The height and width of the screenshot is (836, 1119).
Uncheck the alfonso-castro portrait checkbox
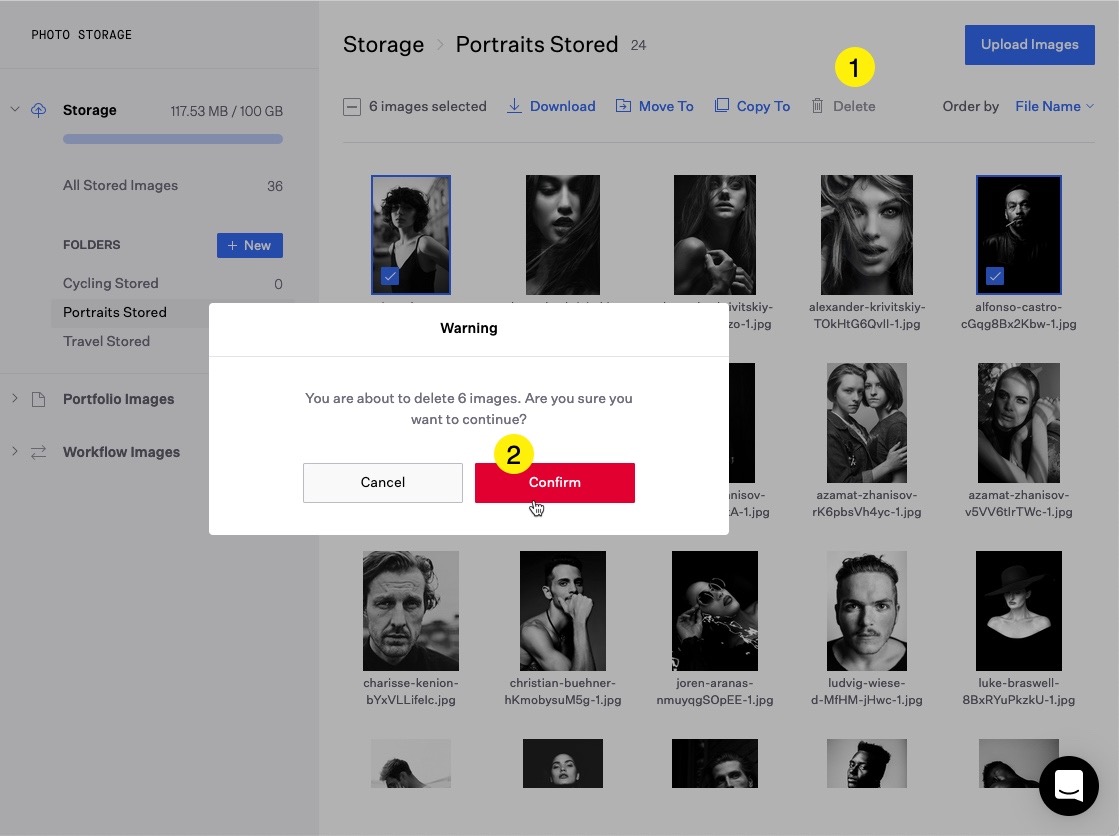(x=994, y=276)
